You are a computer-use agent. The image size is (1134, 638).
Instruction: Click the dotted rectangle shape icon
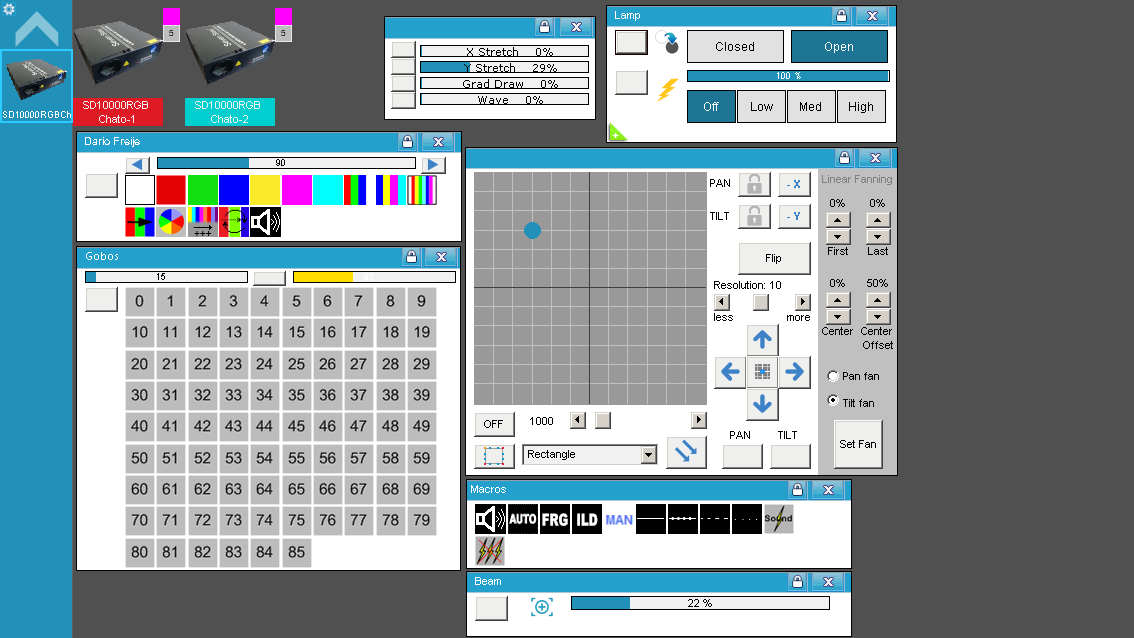pyautogui.click(x=494, y=456)
